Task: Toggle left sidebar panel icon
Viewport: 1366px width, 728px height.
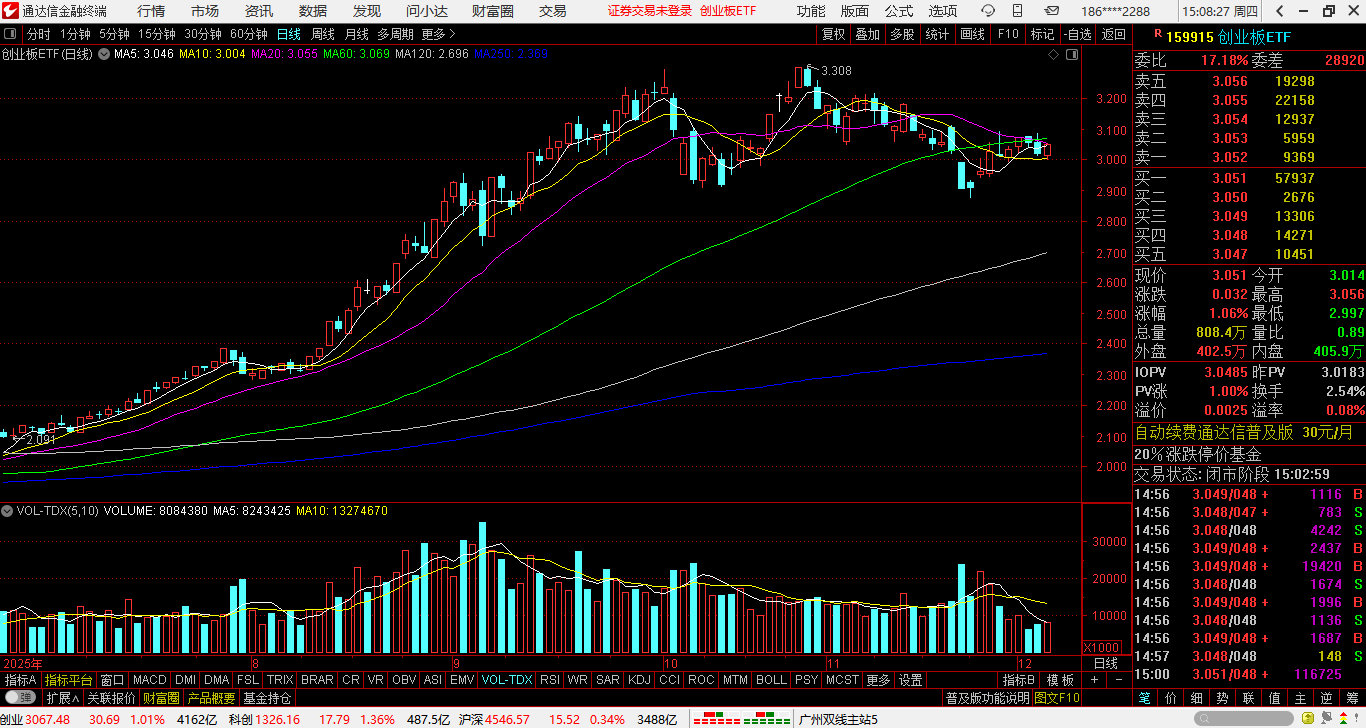Action: click(11, 34)
